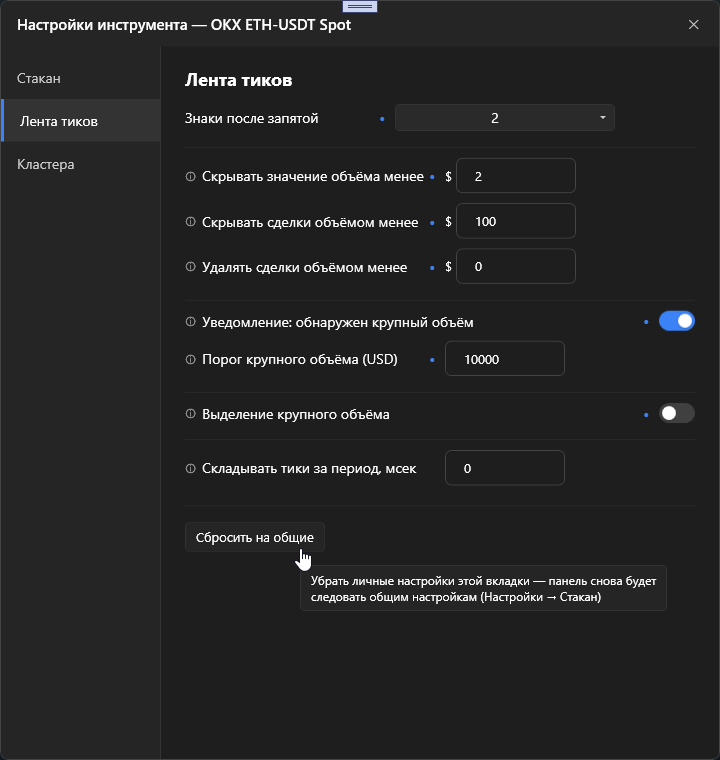This screenshot has width=720, height=760.
Task: Click the blue dot beside Скрывать сделки объёмом менее
Action: [x=432, y=223]
